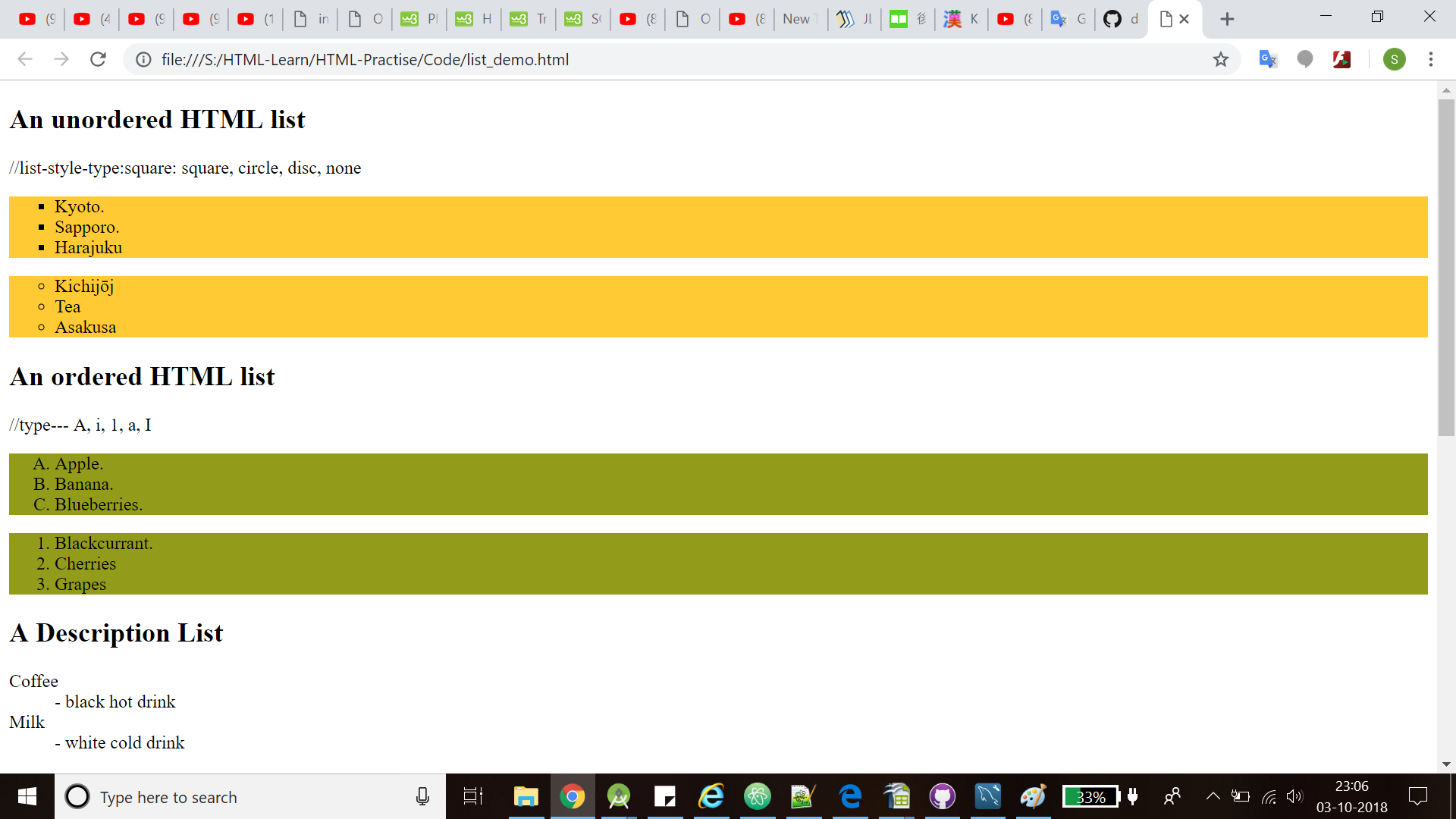This screenshot has height=819, width=1456.
Task: Click the forward navigation arrow
Action: (61, 59)
